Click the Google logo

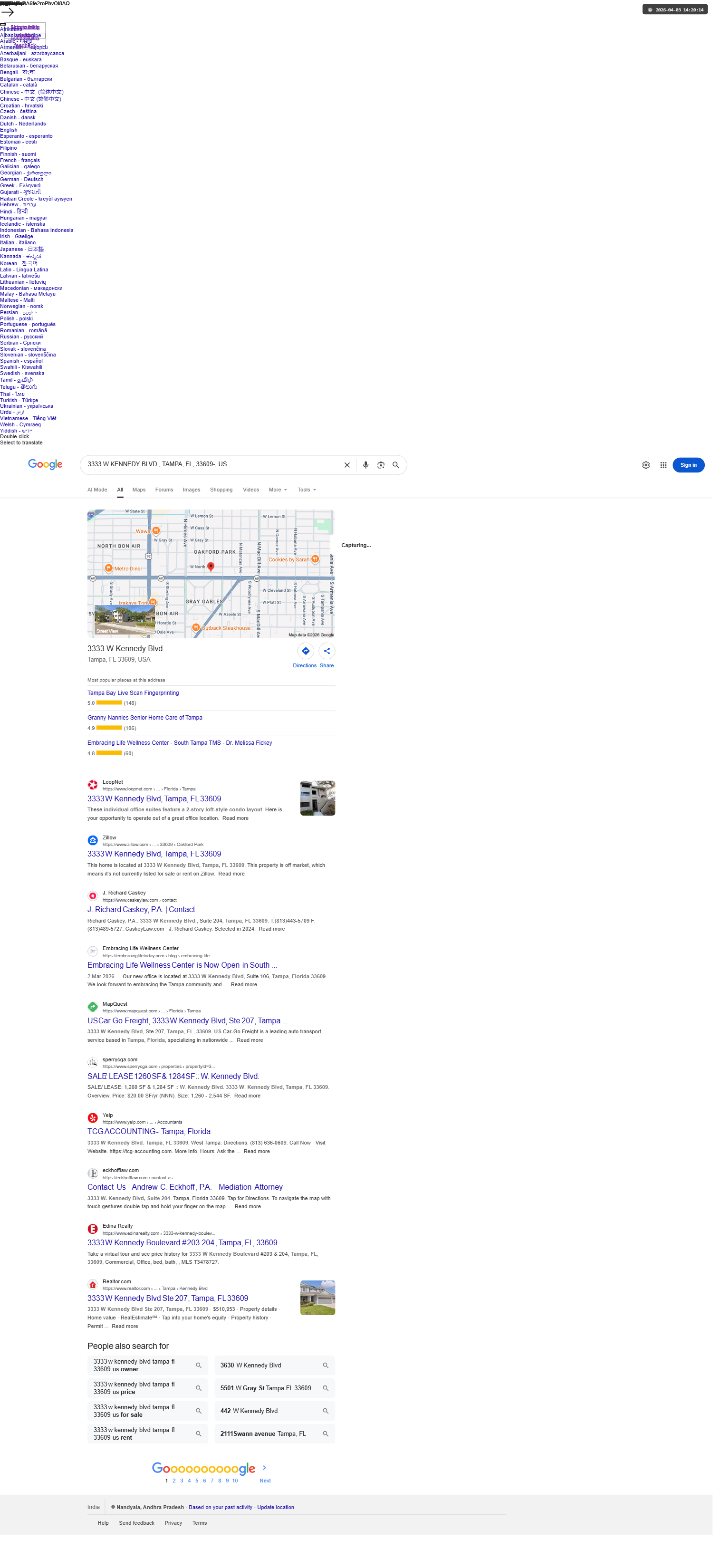coord(46,464)
